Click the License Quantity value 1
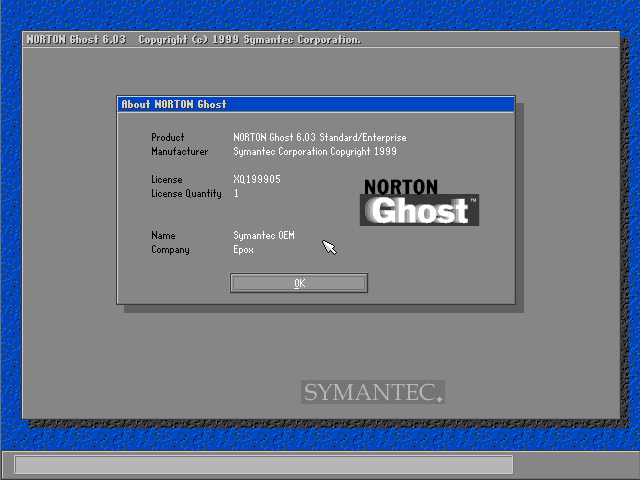Viewport: 640px width, 480px height. point(236,193)
